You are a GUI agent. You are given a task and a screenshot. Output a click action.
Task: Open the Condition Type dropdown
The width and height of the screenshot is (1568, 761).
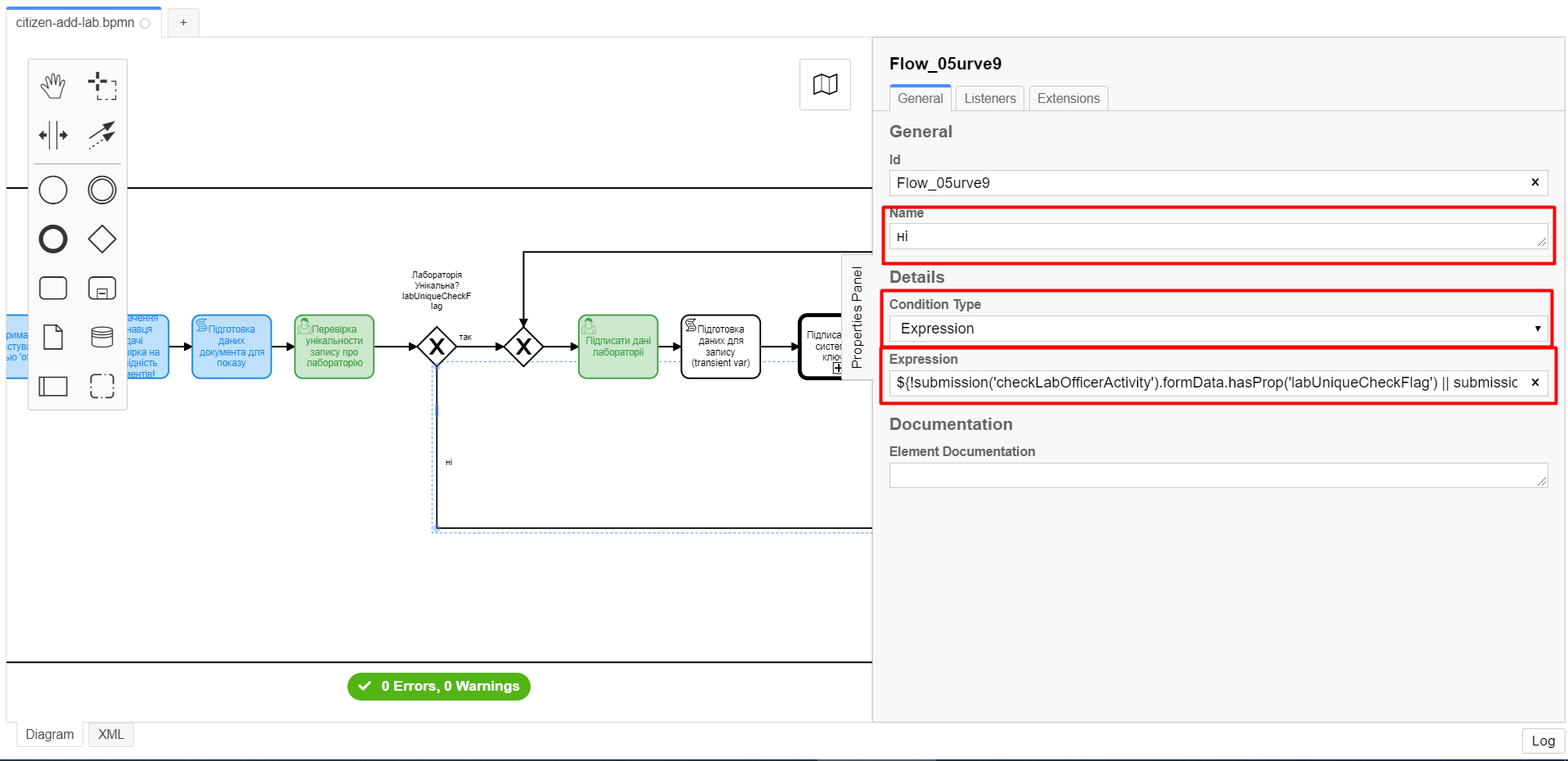pos(1217,329)
